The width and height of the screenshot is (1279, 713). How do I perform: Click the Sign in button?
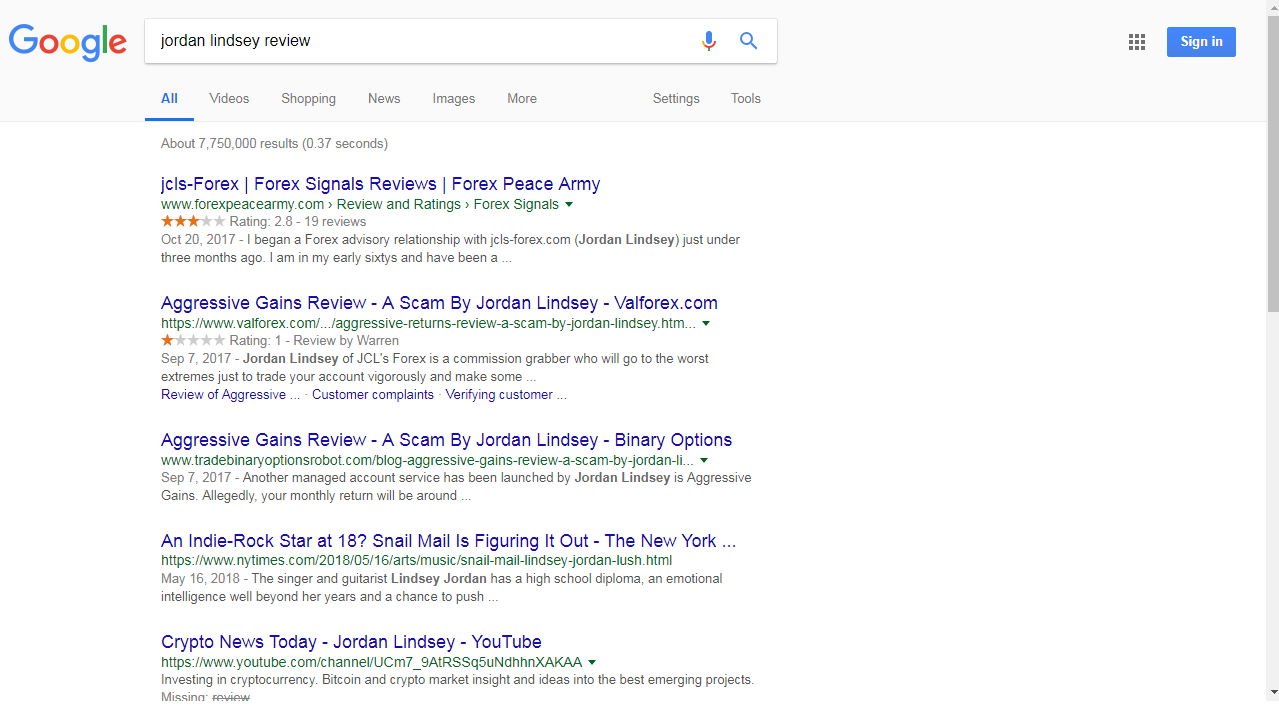(1201, 42)
